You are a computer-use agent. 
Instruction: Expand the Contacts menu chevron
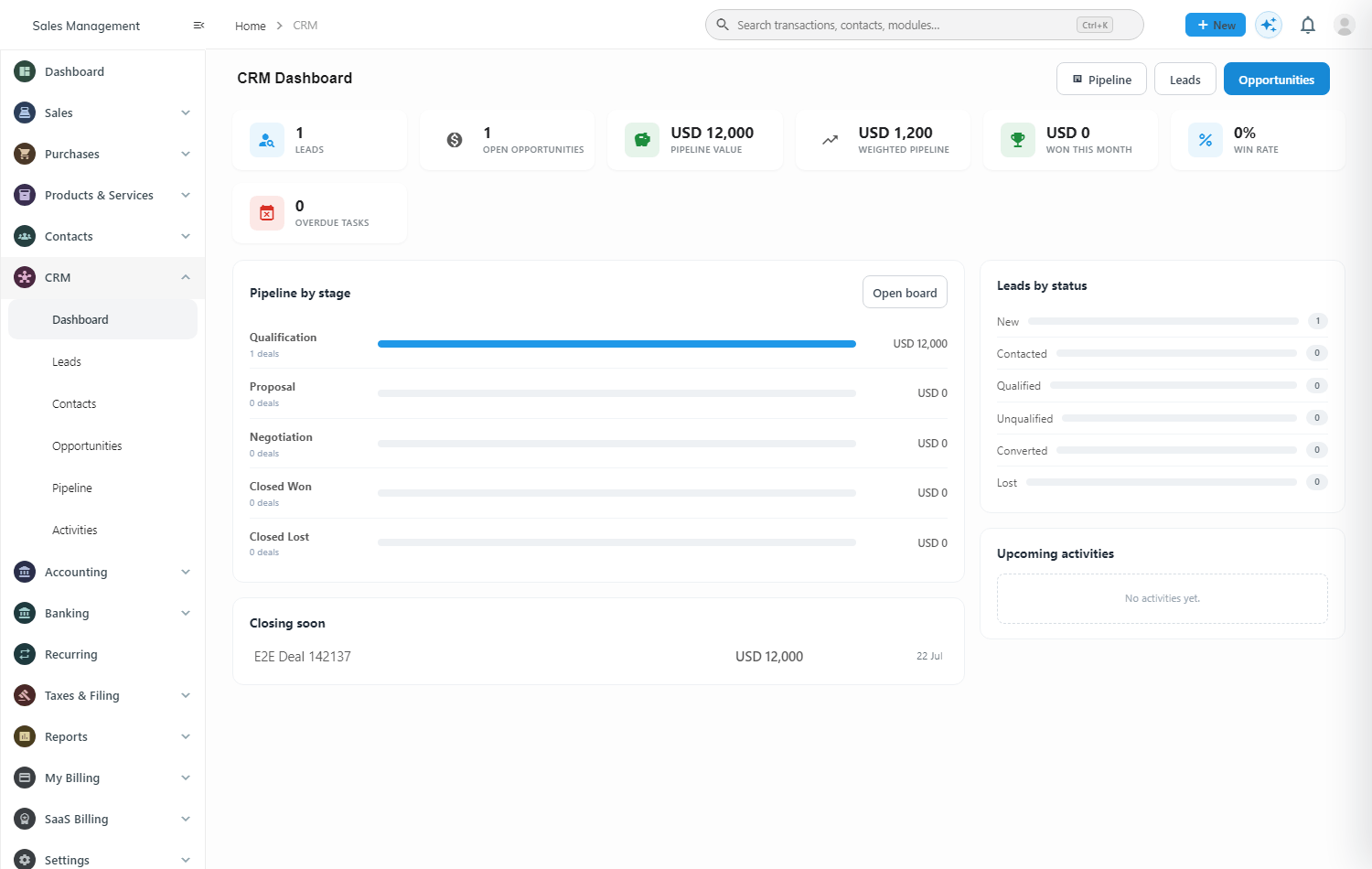click(186, 236)
